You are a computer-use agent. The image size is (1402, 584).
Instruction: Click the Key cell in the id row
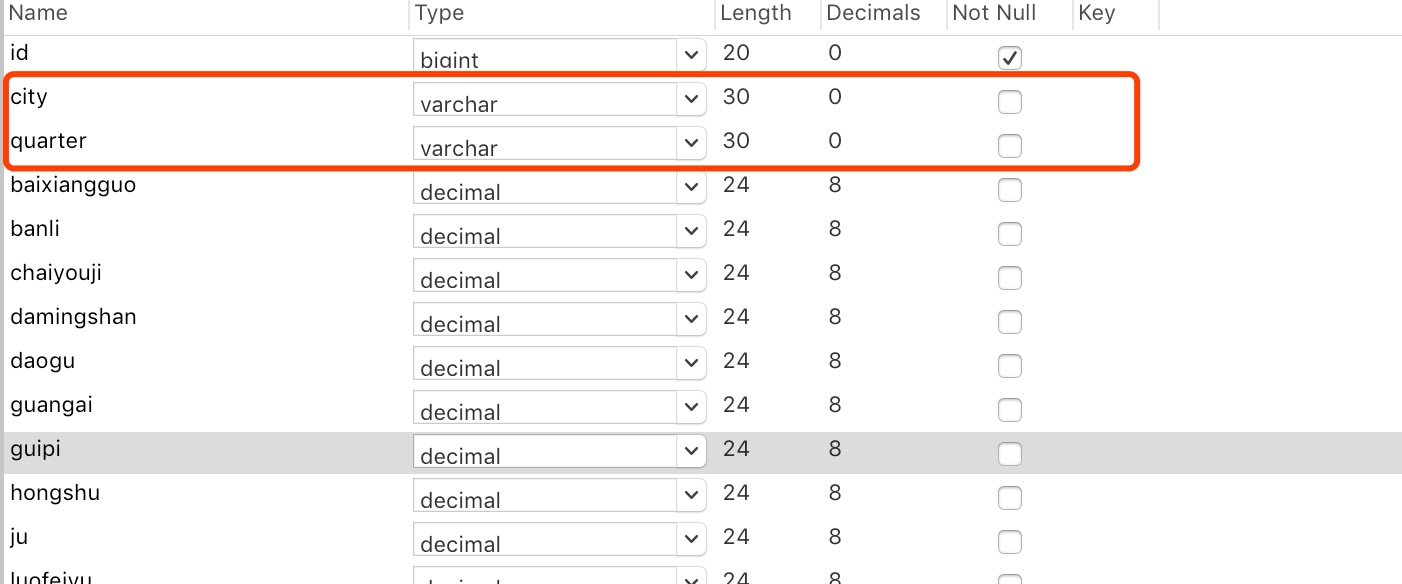(x=1115, y=55)
